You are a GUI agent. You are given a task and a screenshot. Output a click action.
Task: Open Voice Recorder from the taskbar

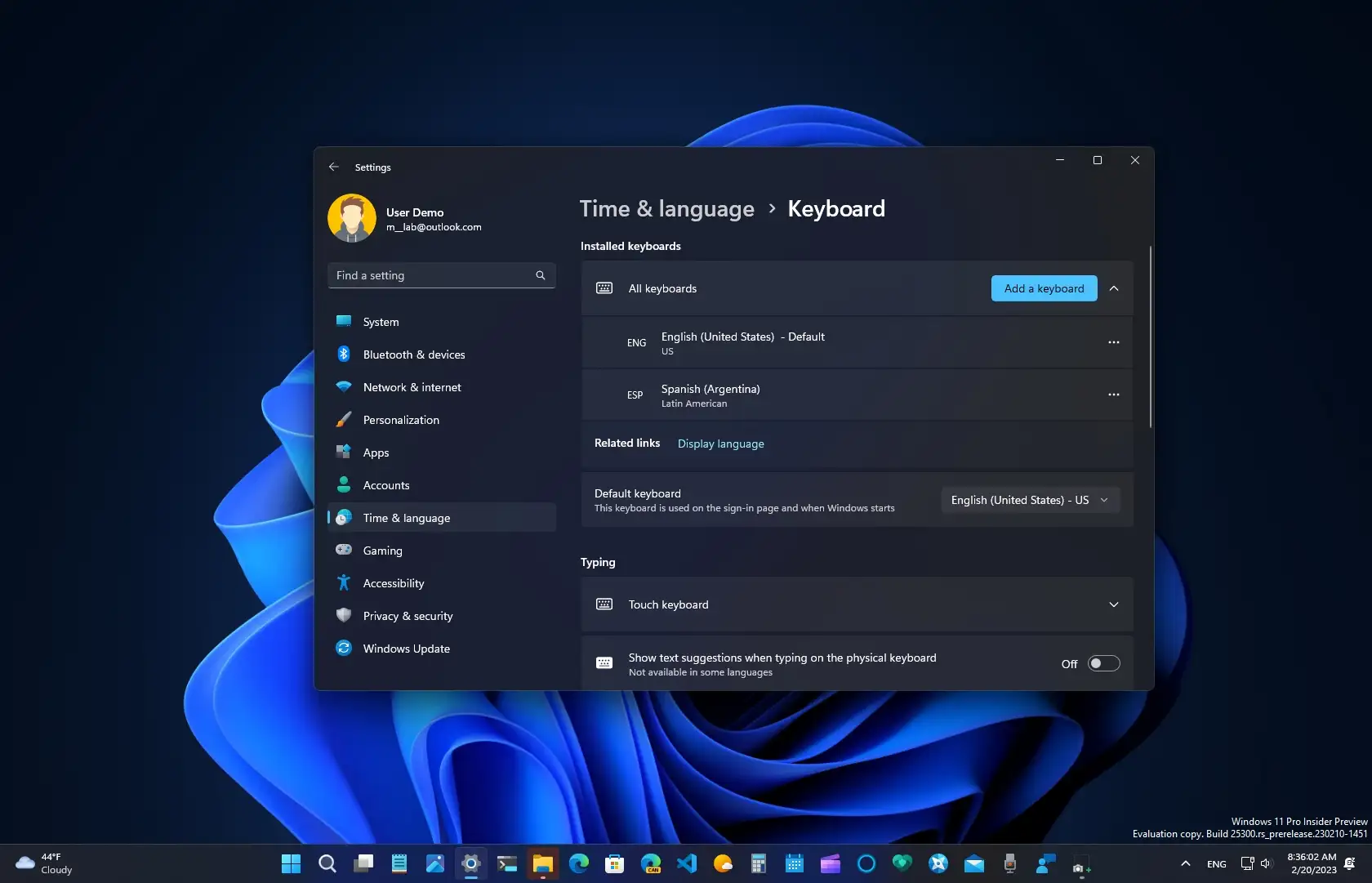1010,863
